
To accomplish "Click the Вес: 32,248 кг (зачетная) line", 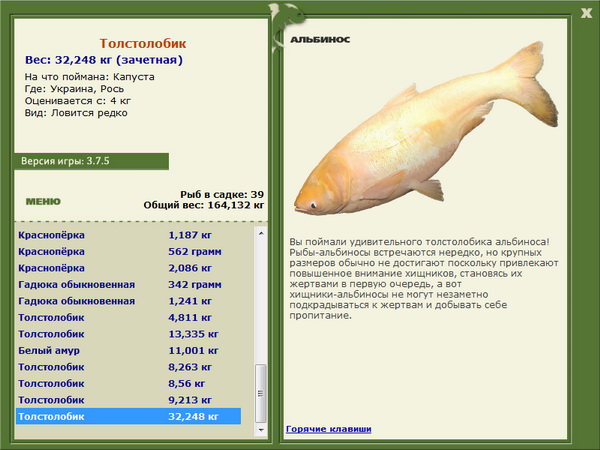I will (104, 60).
